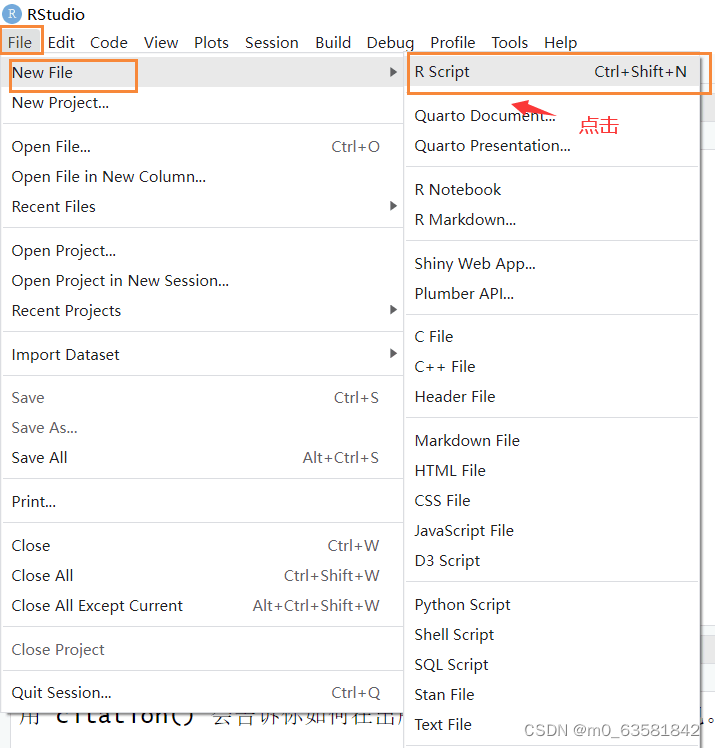Create a new HTML File

(x=552, y=471)
